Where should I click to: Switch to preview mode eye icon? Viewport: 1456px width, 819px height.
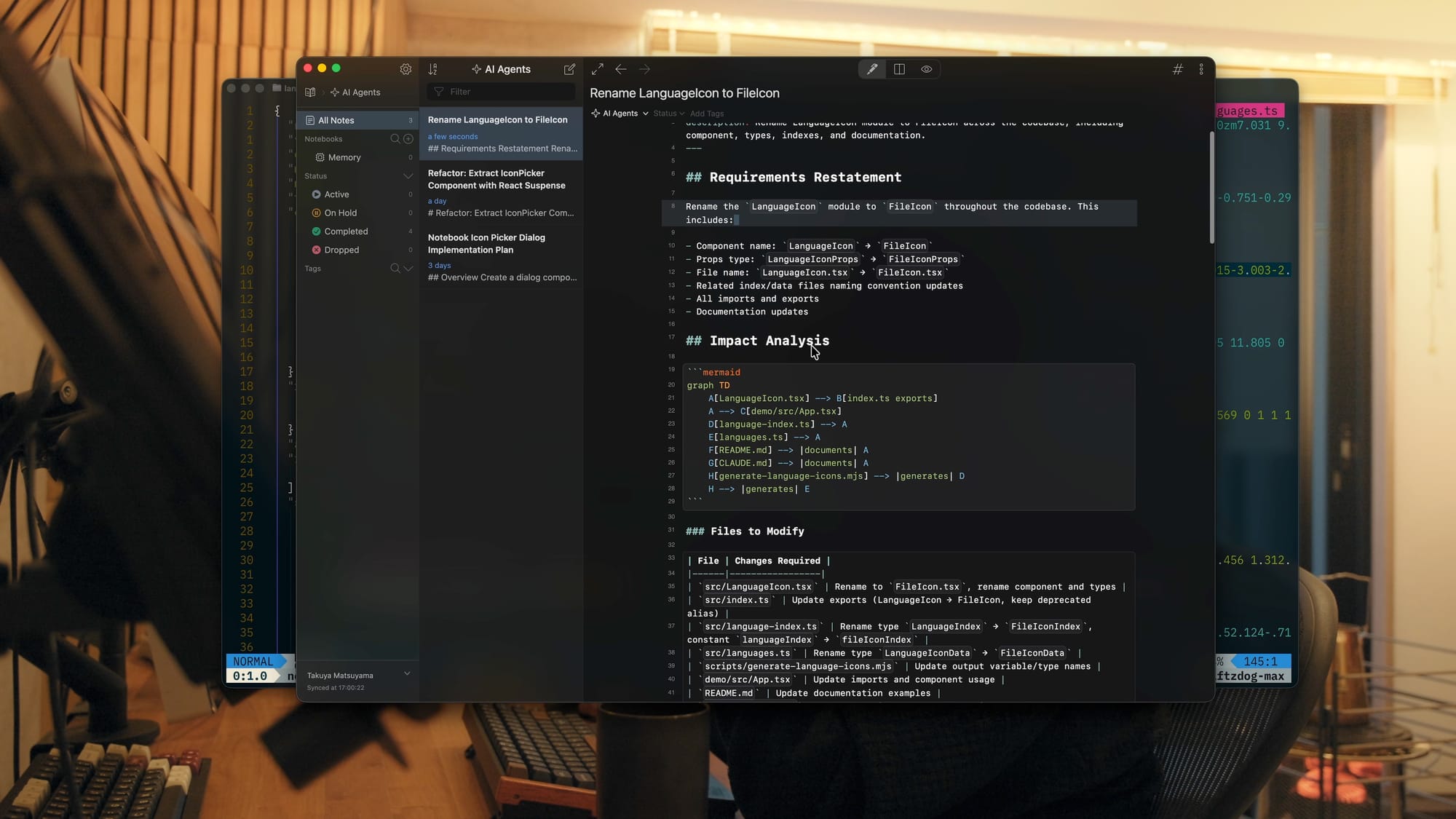[x=926, y=69]
